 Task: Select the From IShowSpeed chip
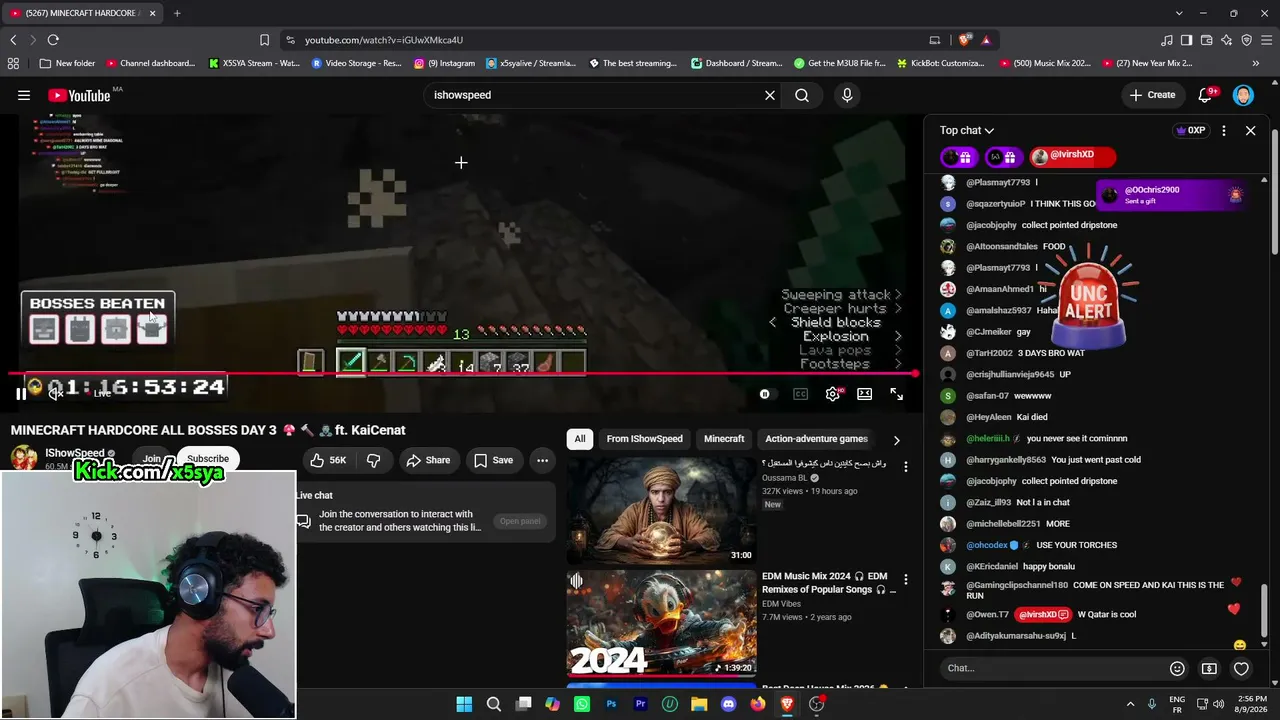point(645,439)
